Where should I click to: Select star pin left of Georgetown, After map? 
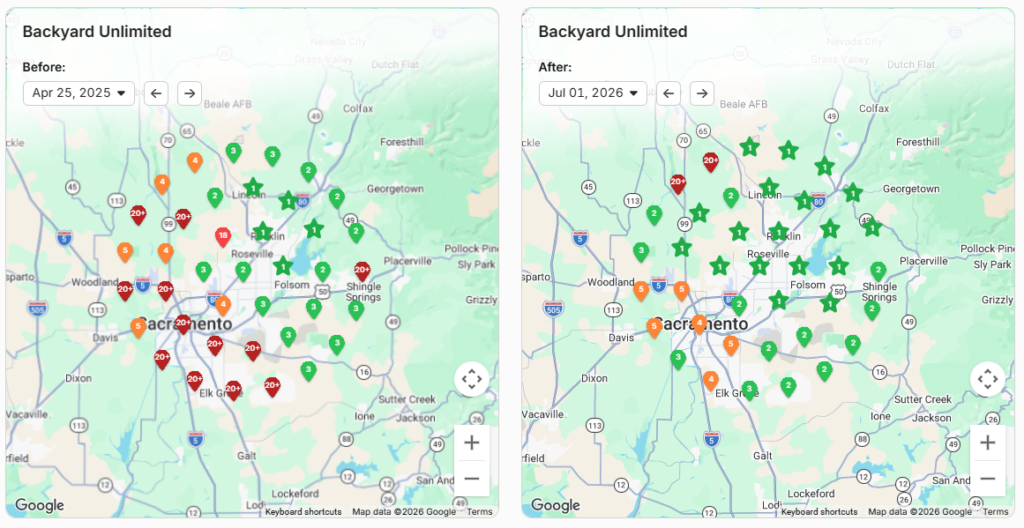[x=852, y=193]
